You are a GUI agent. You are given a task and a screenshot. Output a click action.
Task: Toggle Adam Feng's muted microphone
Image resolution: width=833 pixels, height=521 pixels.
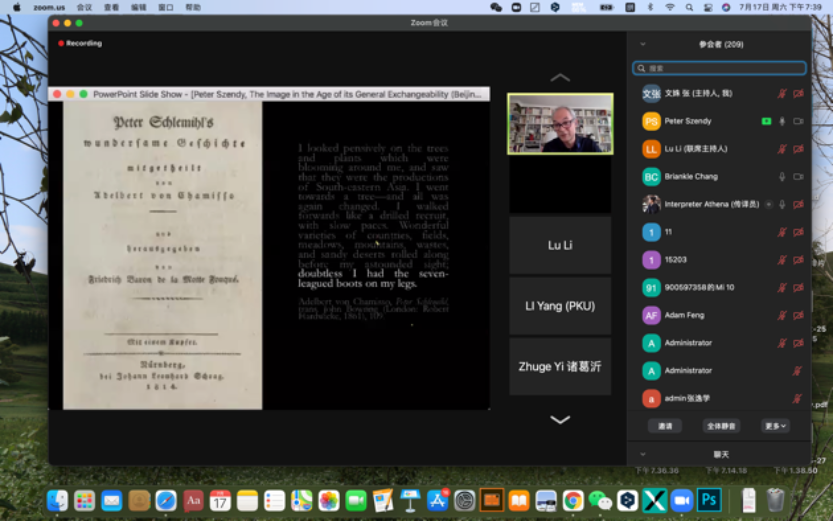point(782,315)
